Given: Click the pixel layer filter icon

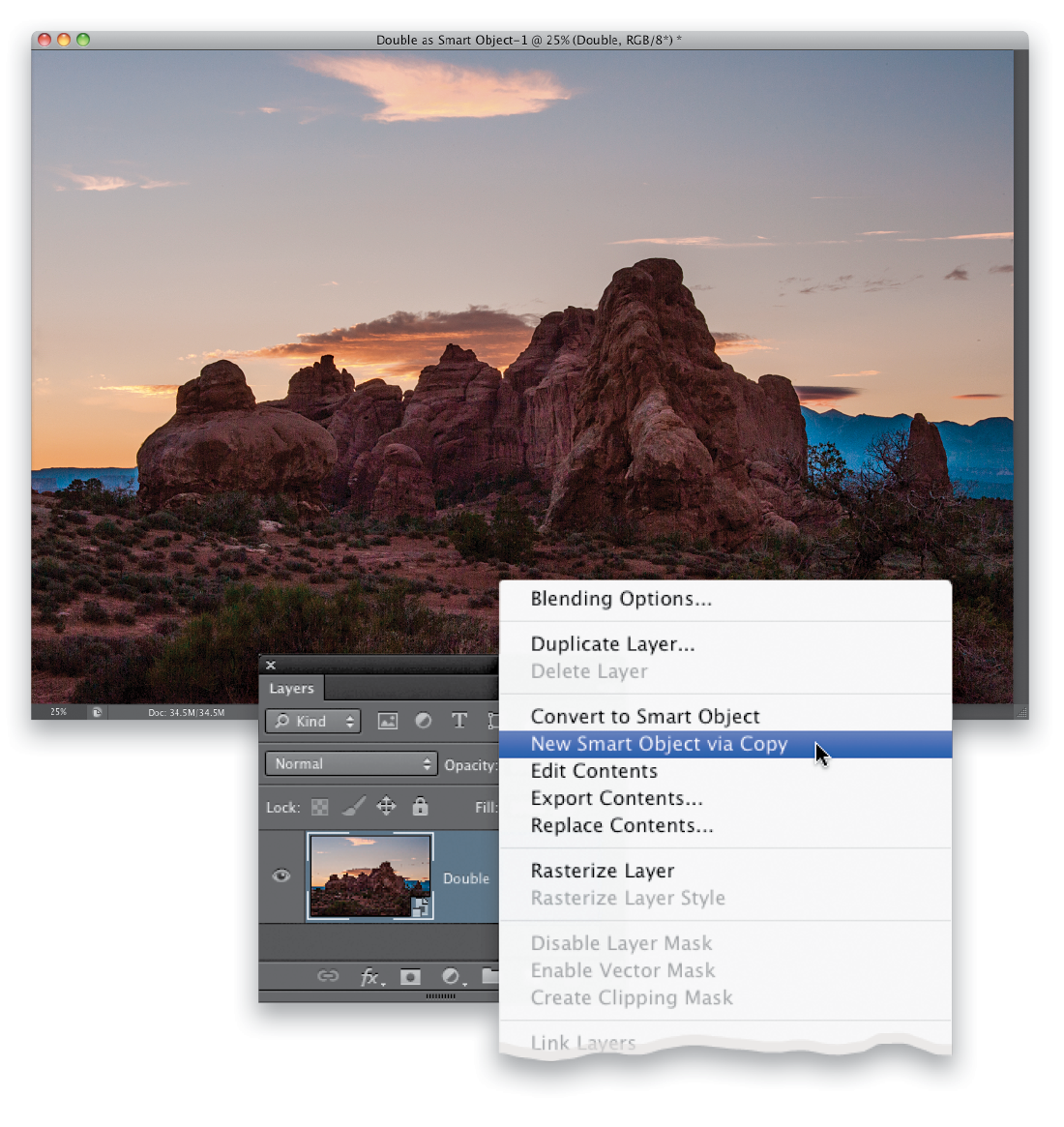Looking at the screenshot, I should [x=387, y=721].
